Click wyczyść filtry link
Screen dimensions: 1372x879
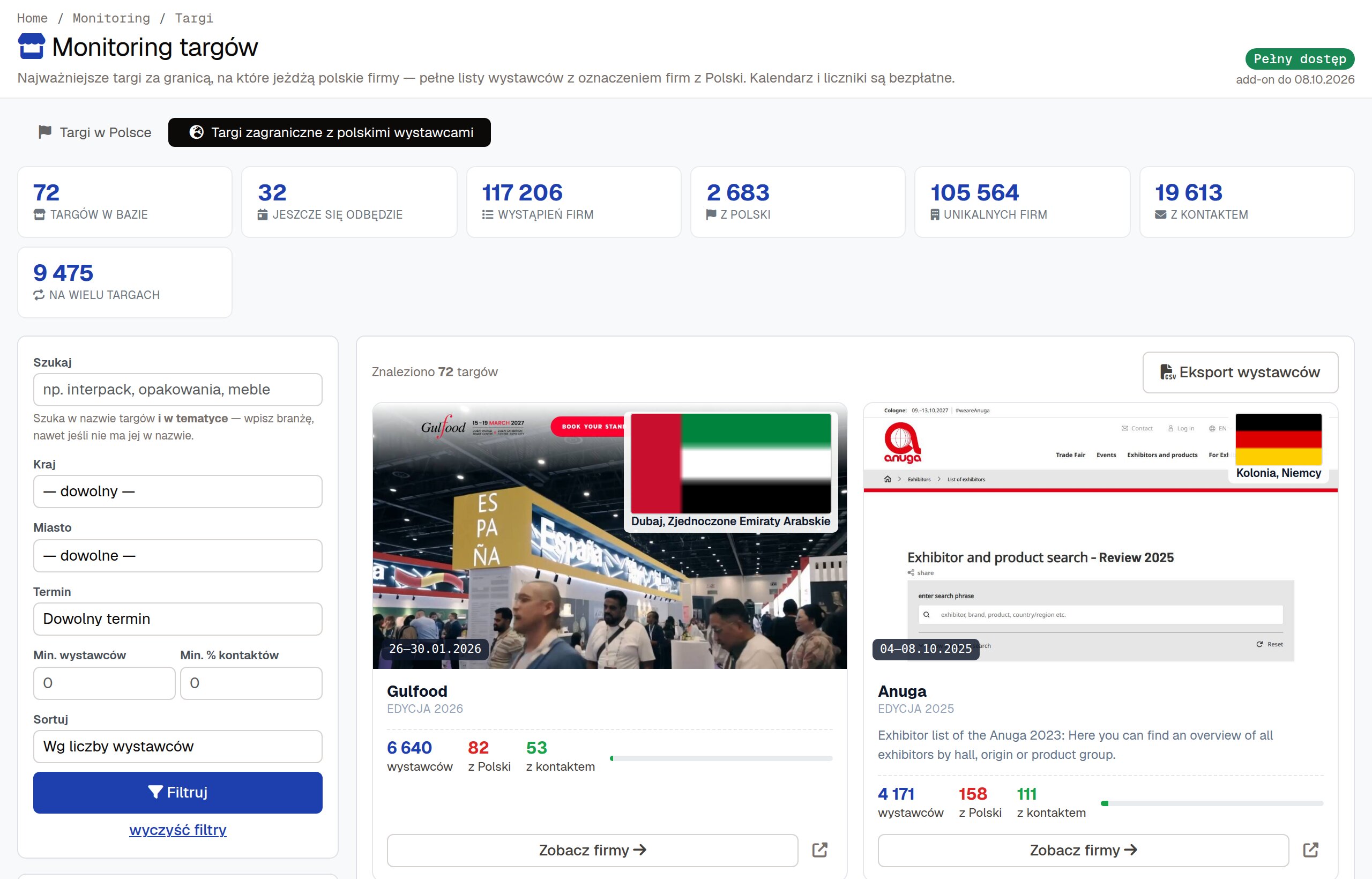177,830
